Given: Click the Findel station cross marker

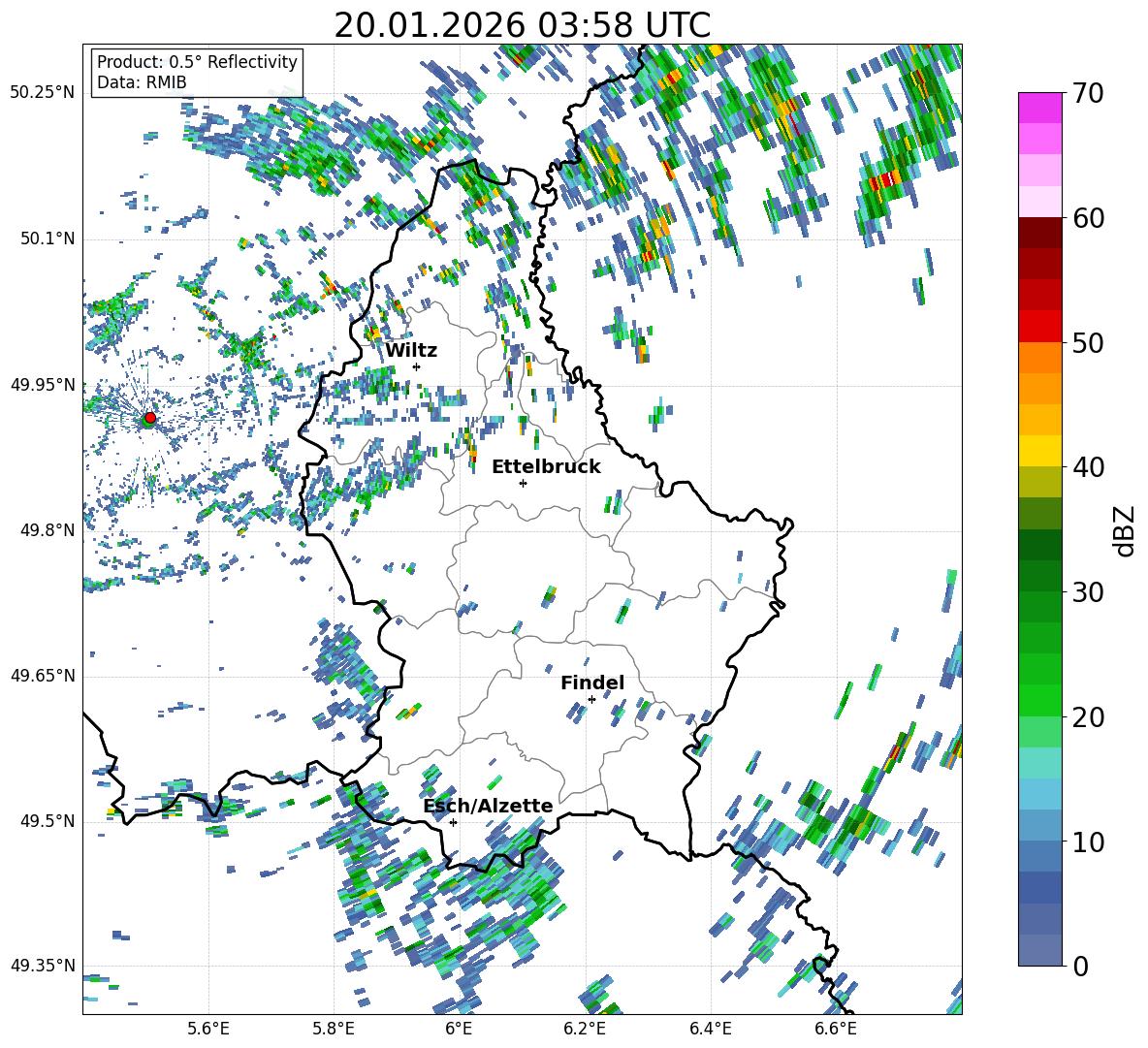Looking at the screenshot, I should tap(591, 700).
